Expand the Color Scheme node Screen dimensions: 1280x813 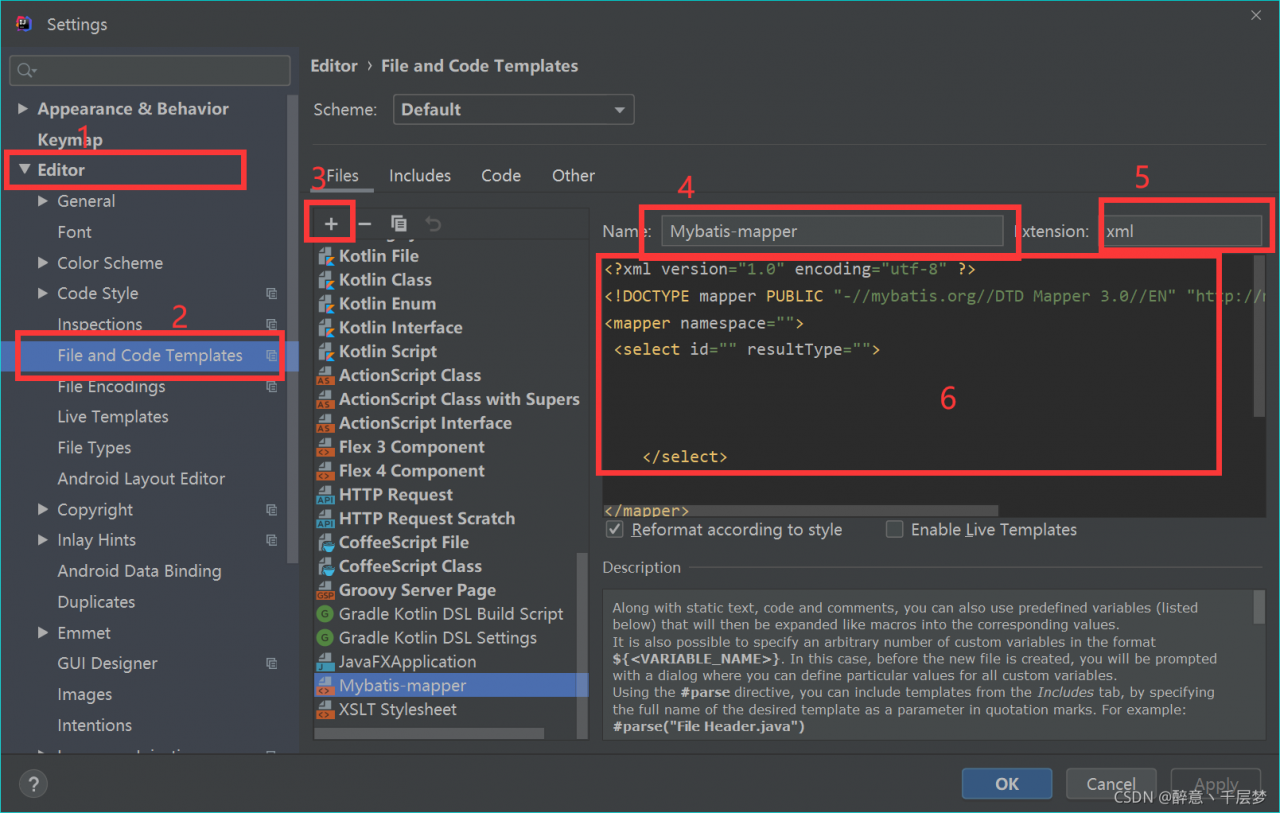43,263
